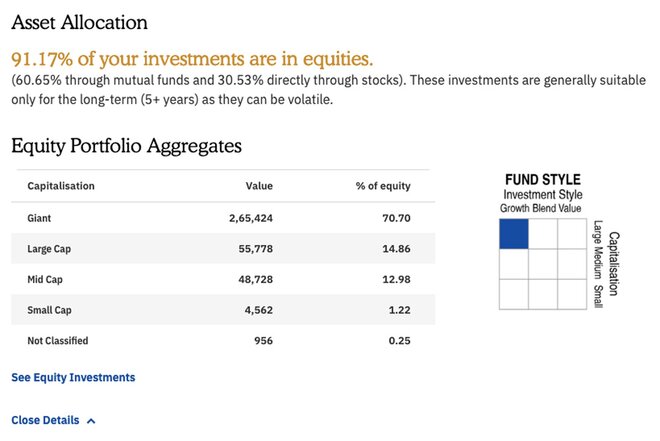
Task: Select the Giant capitalisation row
Action: coord(223,217)
